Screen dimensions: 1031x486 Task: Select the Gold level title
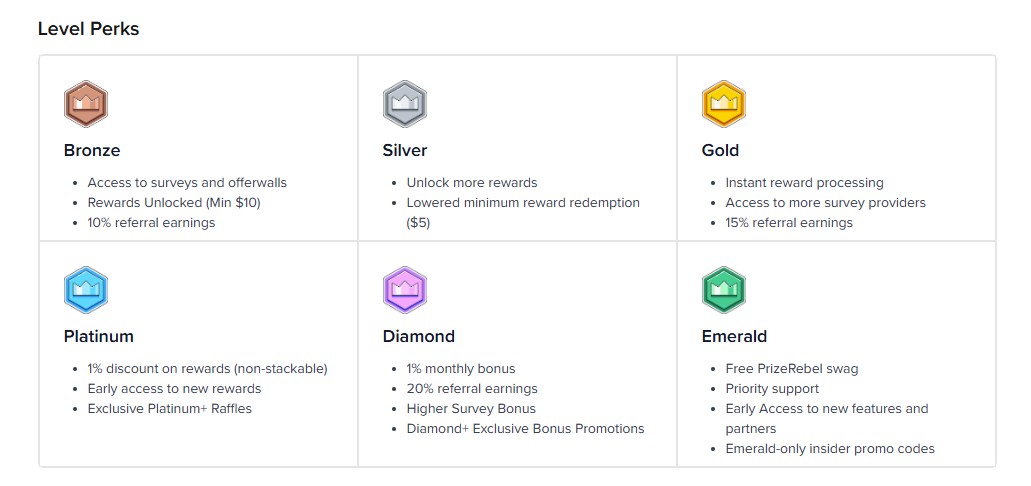720,151
